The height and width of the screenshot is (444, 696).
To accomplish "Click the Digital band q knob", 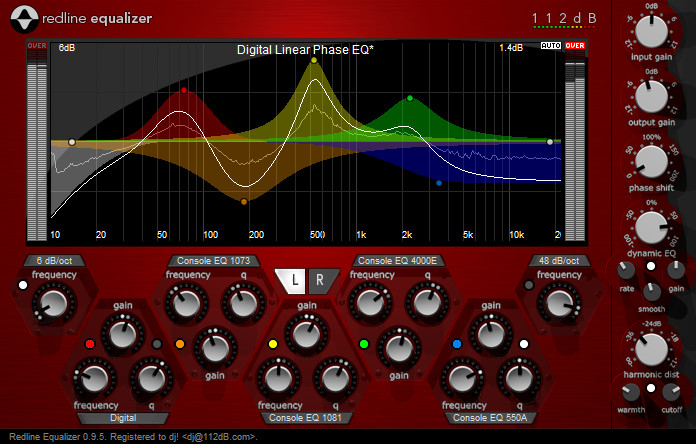I will click(x=151, y=380).
